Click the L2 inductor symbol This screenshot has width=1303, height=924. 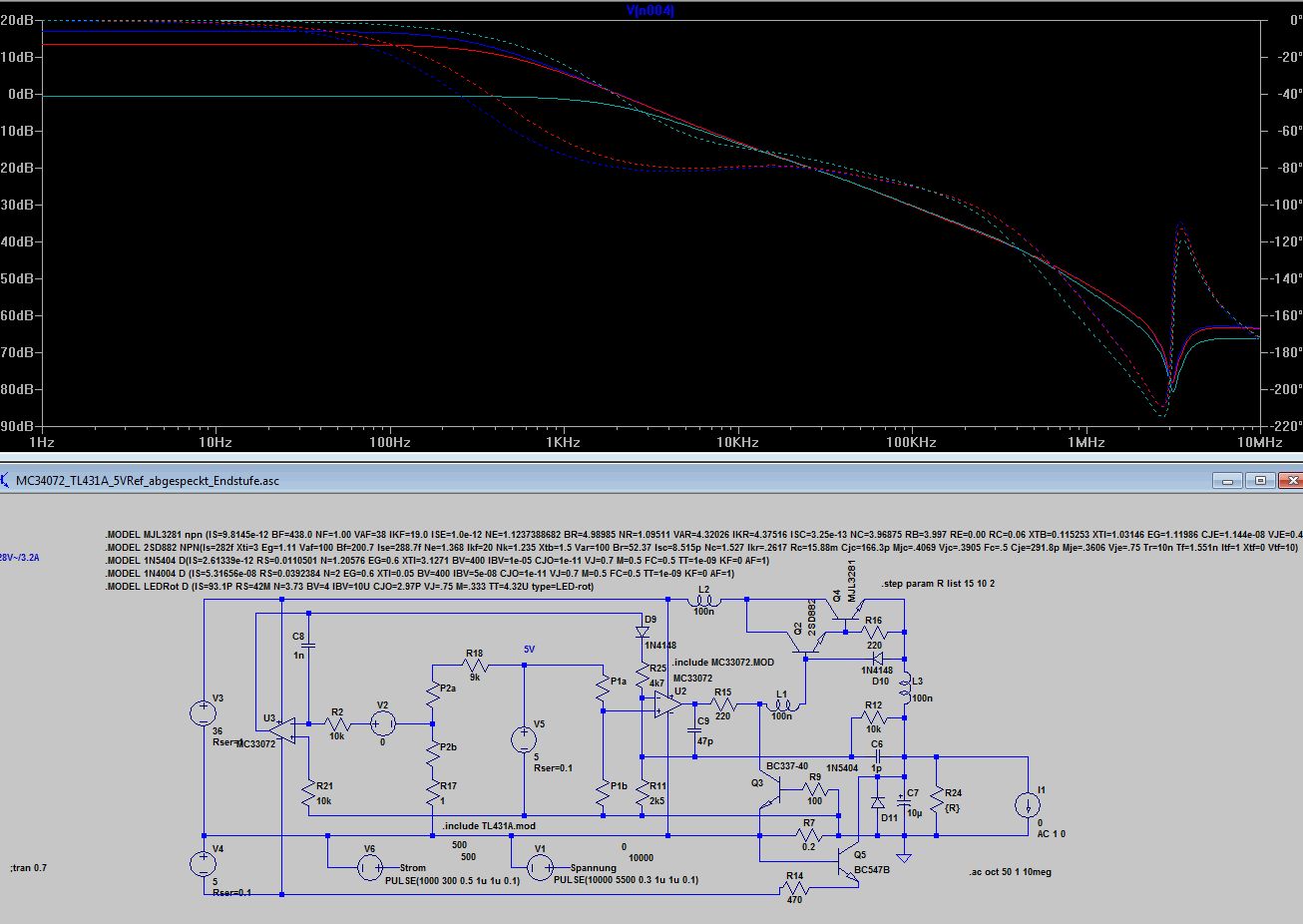704,601
